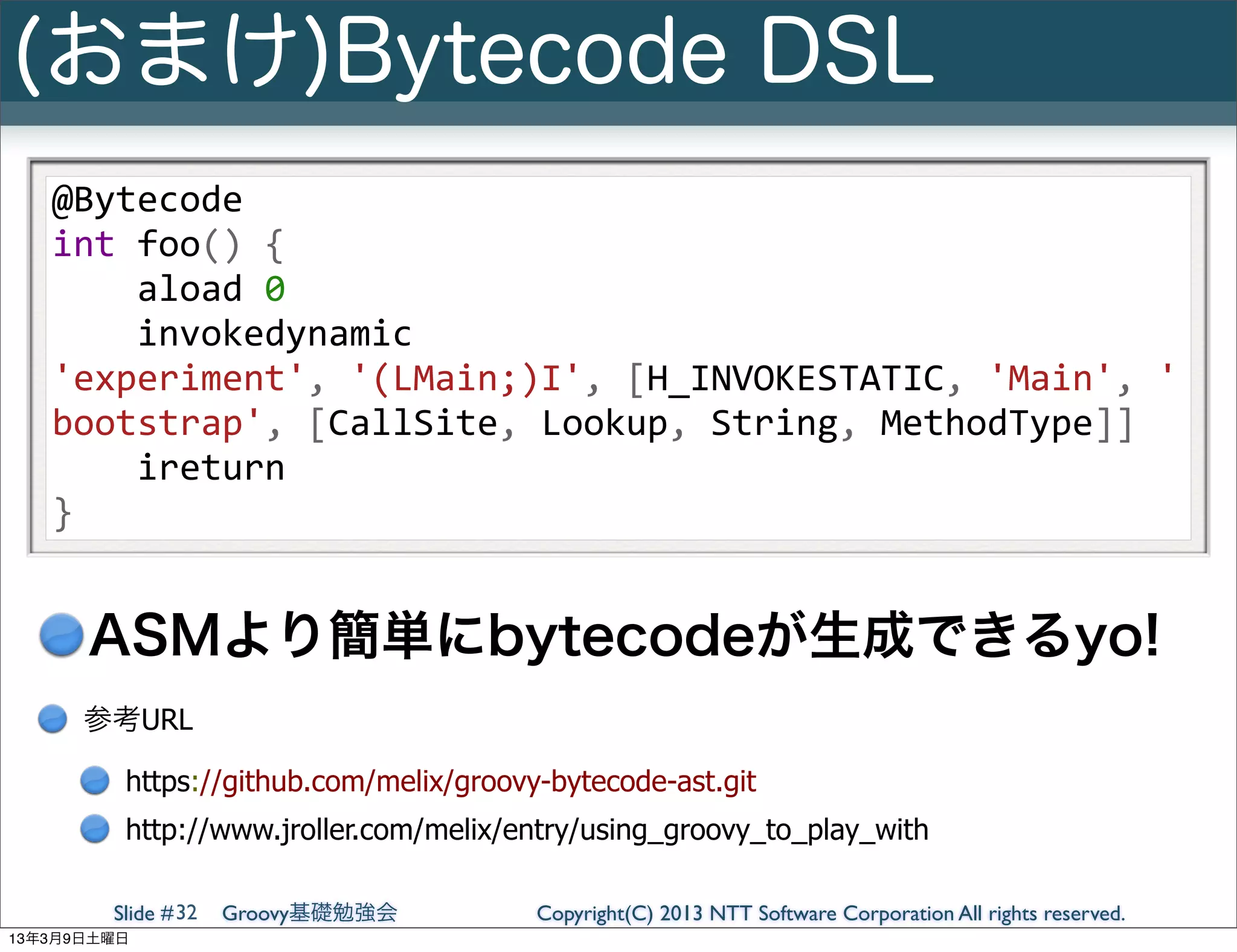Click the date '13年3月9日土曜日'
Viewport: 1237px width, 952px height.
(x=68, y=939)
